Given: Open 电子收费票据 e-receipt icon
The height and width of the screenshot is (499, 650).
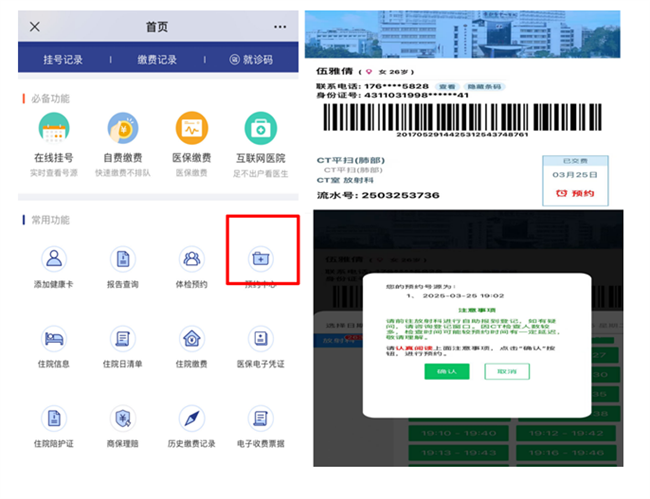Looking at the screenshot, I should 260,418.
